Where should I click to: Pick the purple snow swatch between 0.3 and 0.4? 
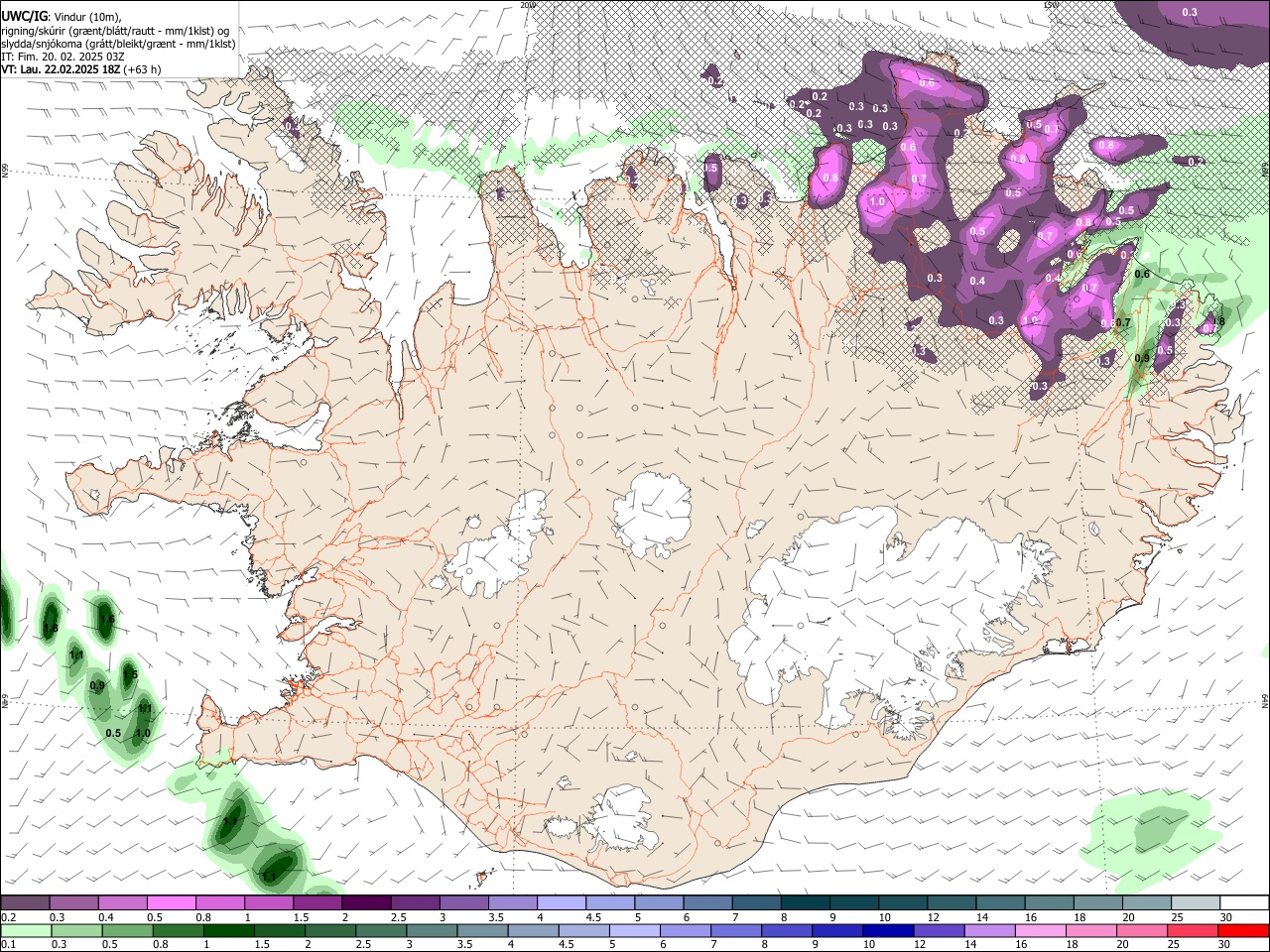click(x=73, y=903)
